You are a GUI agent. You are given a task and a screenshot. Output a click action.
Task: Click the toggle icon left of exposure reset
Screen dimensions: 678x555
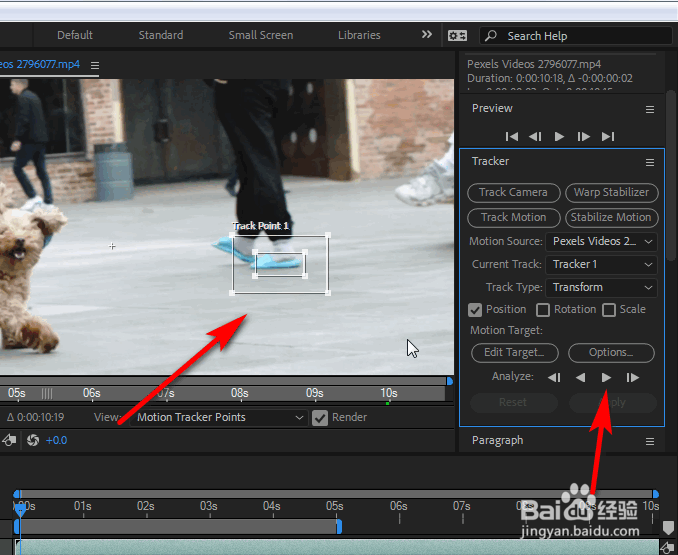click(x=8, y=440)
